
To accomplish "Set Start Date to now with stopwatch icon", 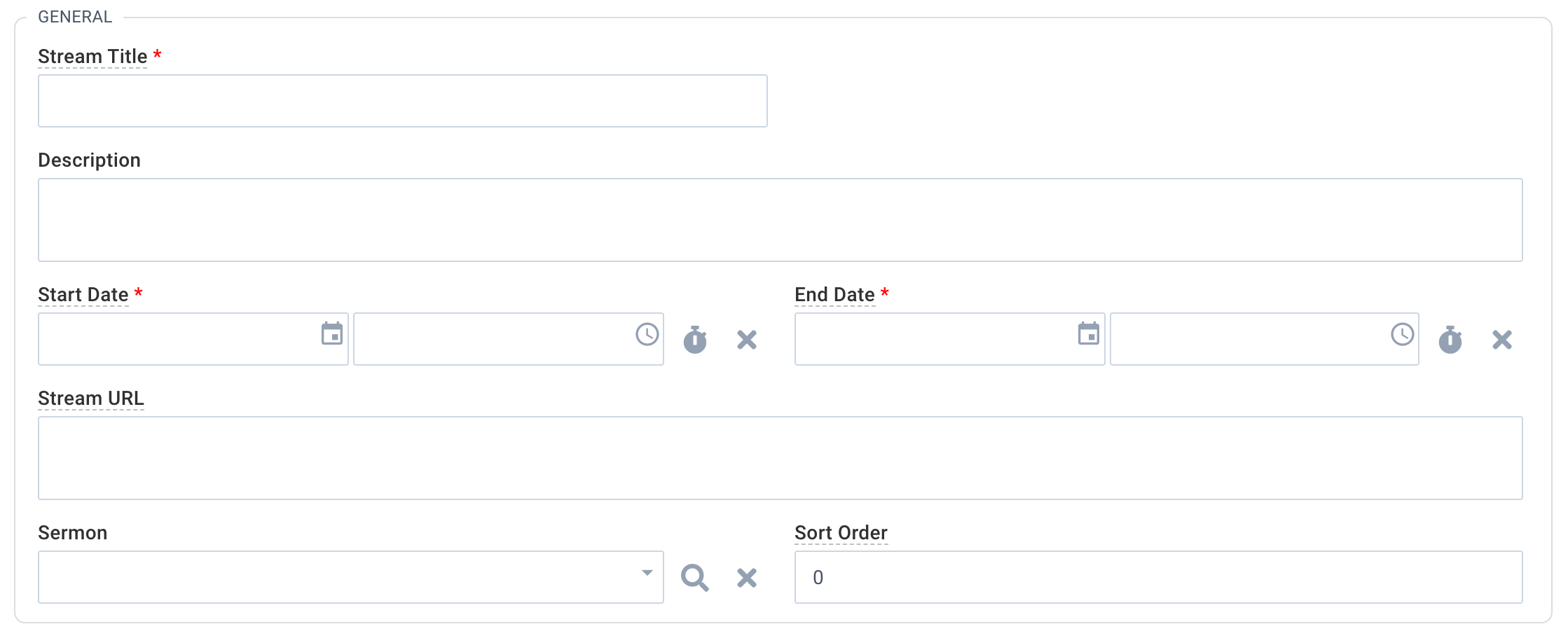I will [695, 340].
